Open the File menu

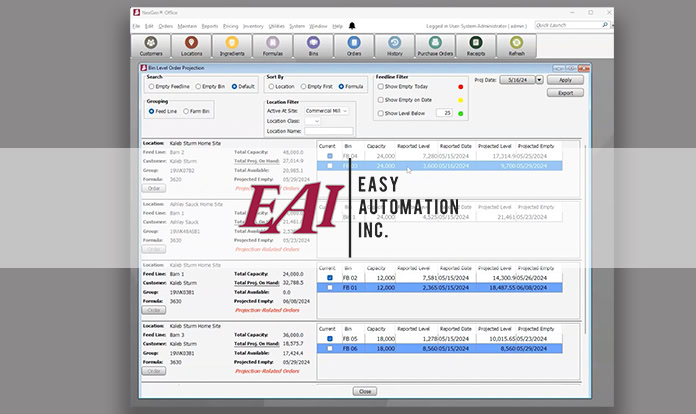136,26
